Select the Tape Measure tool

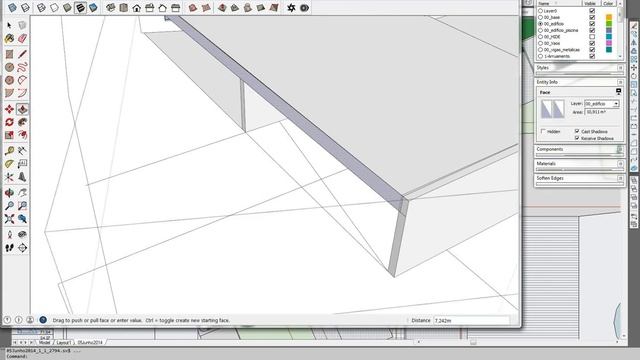9,151
